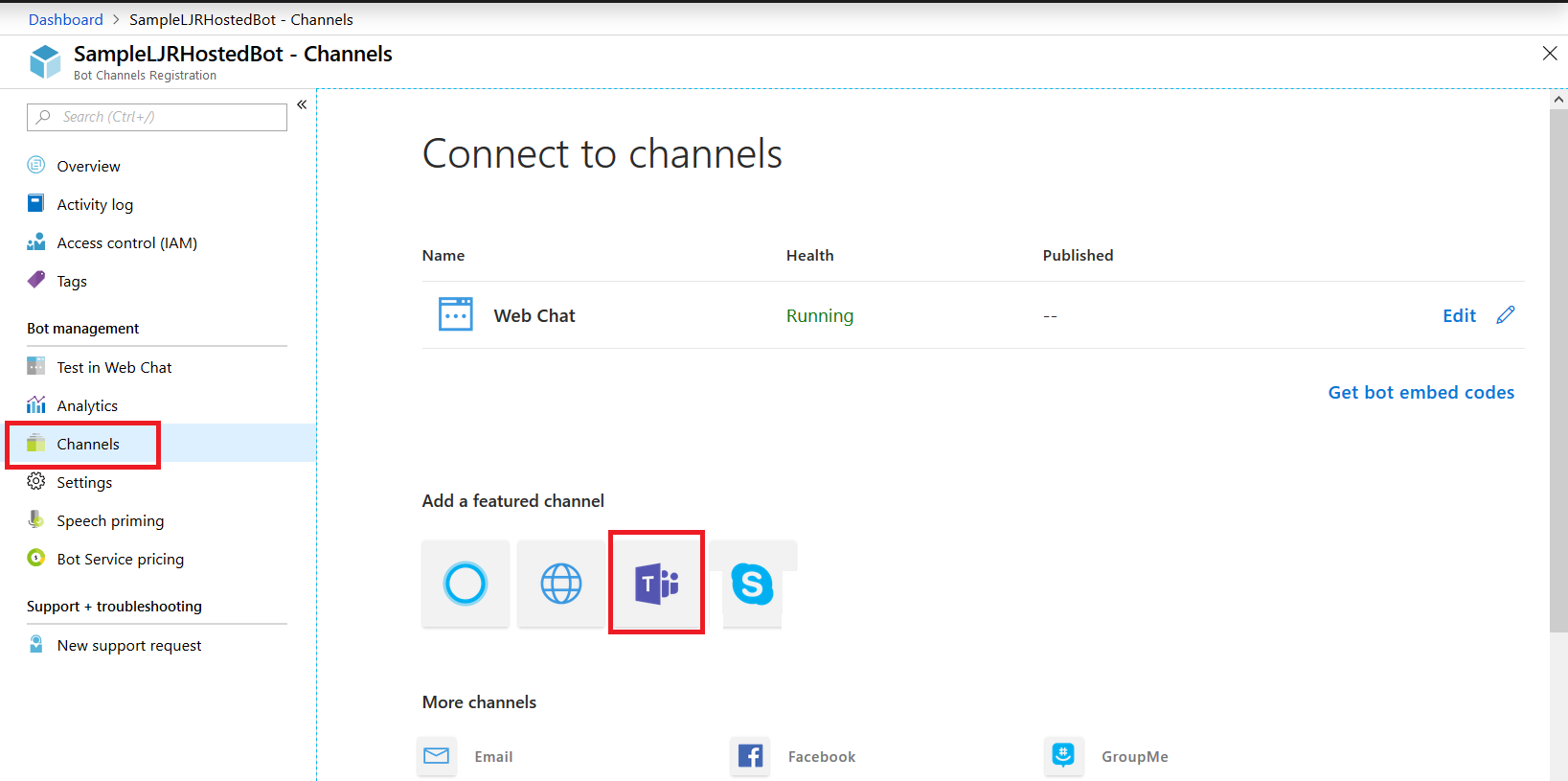Click the Speech priming microphone icon

click(36, 519)
